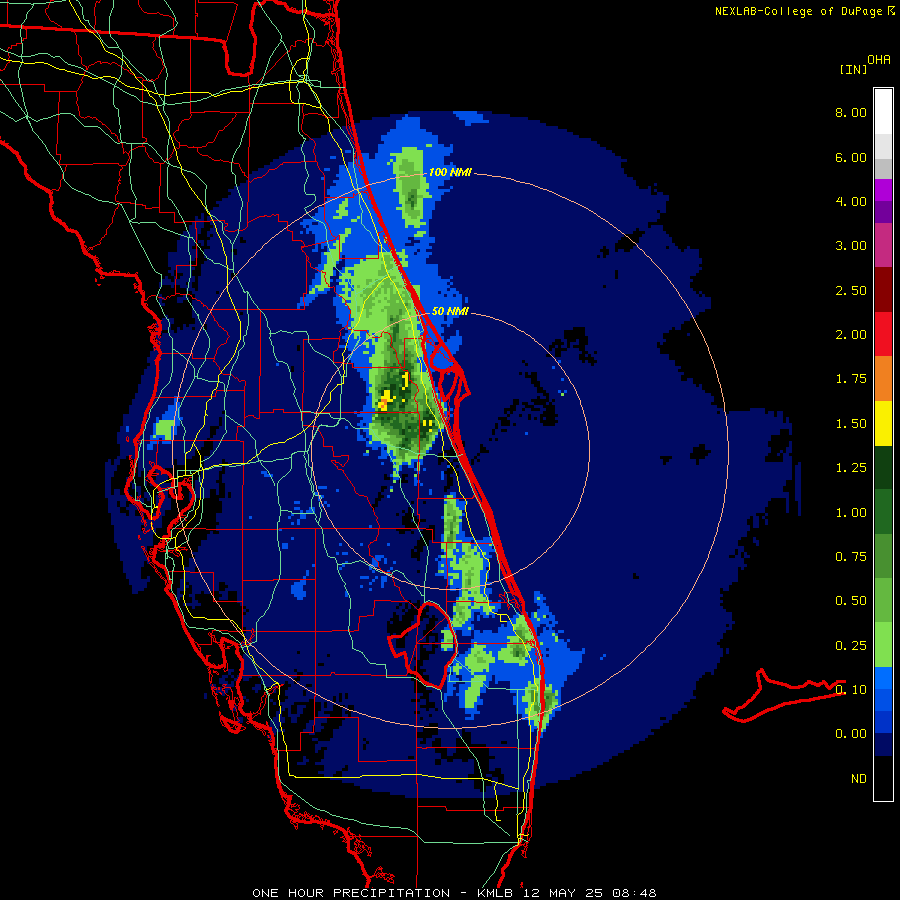The image size is (900, 900).
Task: Click the Grand Bahama island outline
Action: [x=783, y=695]
